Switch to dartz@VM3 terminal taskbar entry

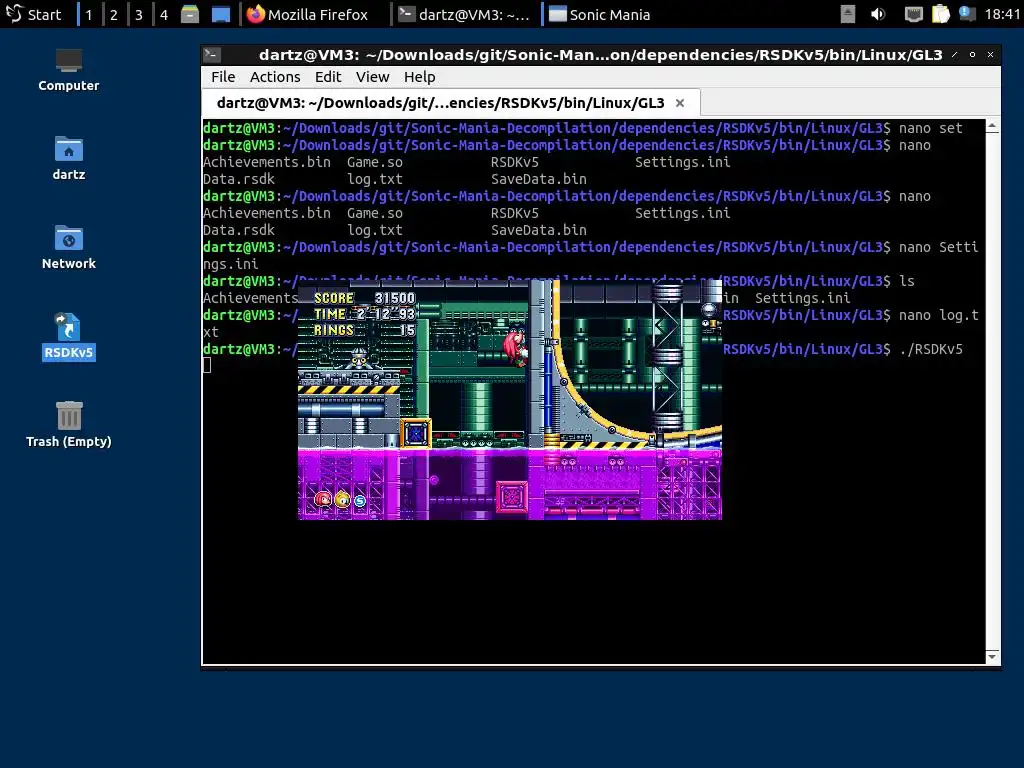pos(464,14)
